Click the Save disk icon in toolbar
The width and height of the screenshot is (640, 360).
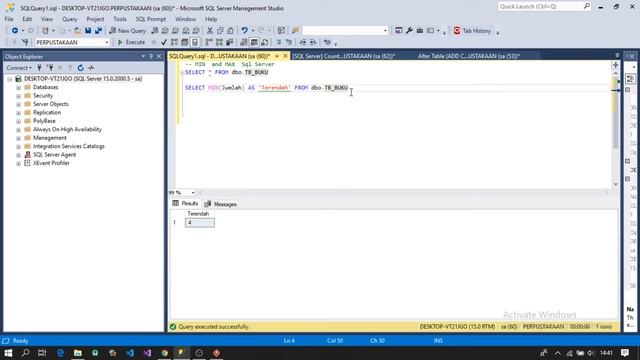(x=88, y=31)
